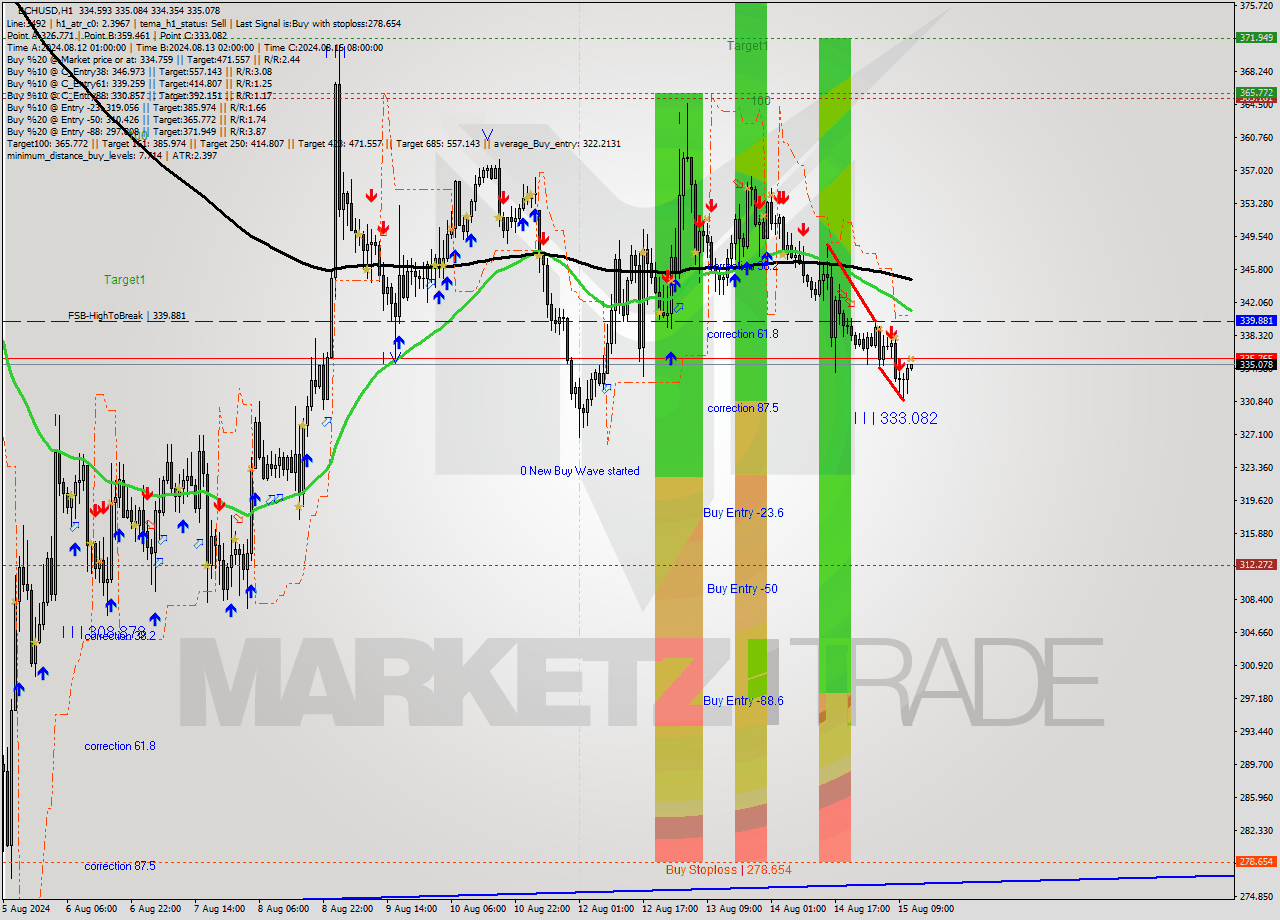Select the 327.100 price scale value
Screen dimensions: 1280x920
coord(1256,435)
